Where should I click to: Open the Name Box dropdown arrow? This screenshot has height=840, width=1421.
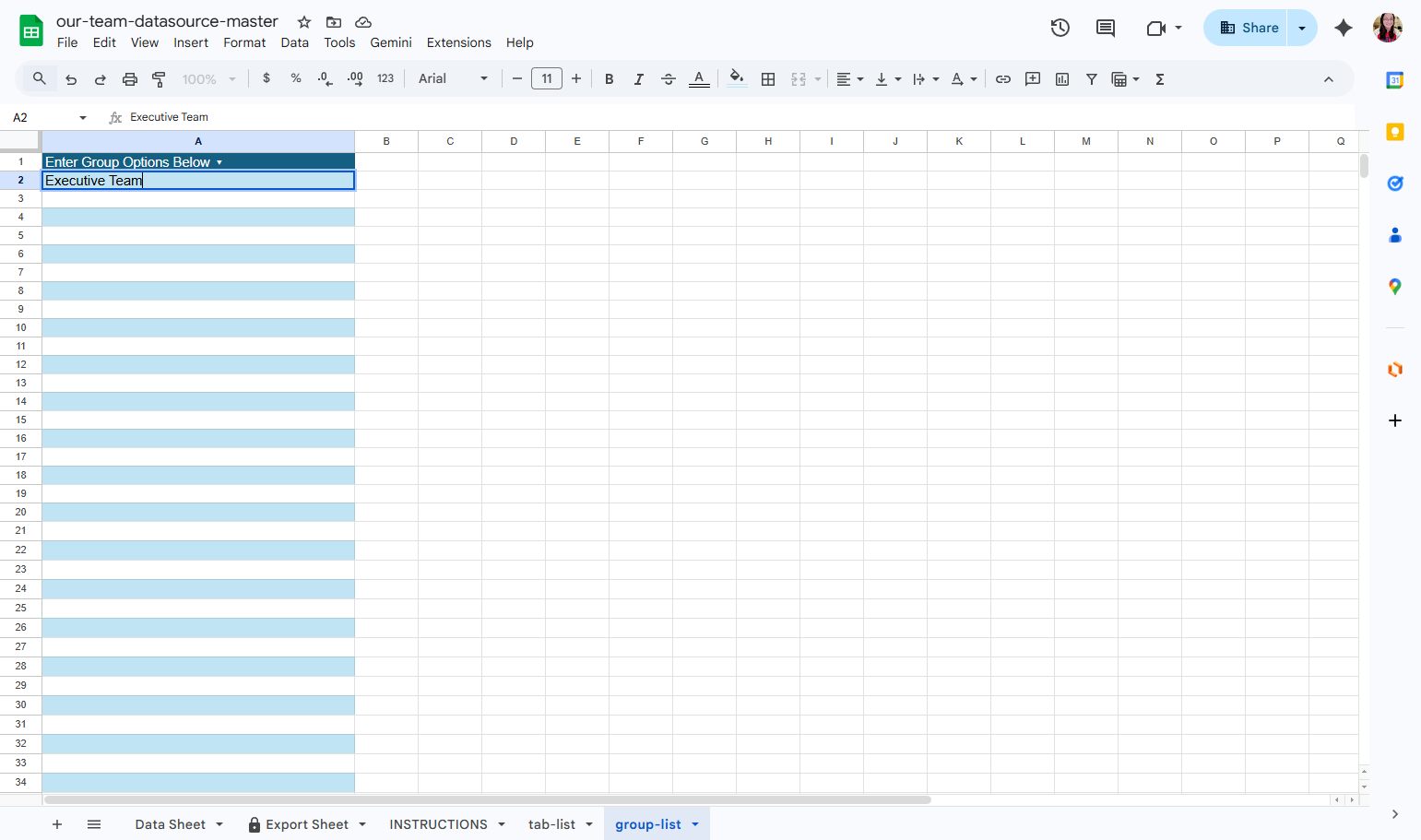83,118
